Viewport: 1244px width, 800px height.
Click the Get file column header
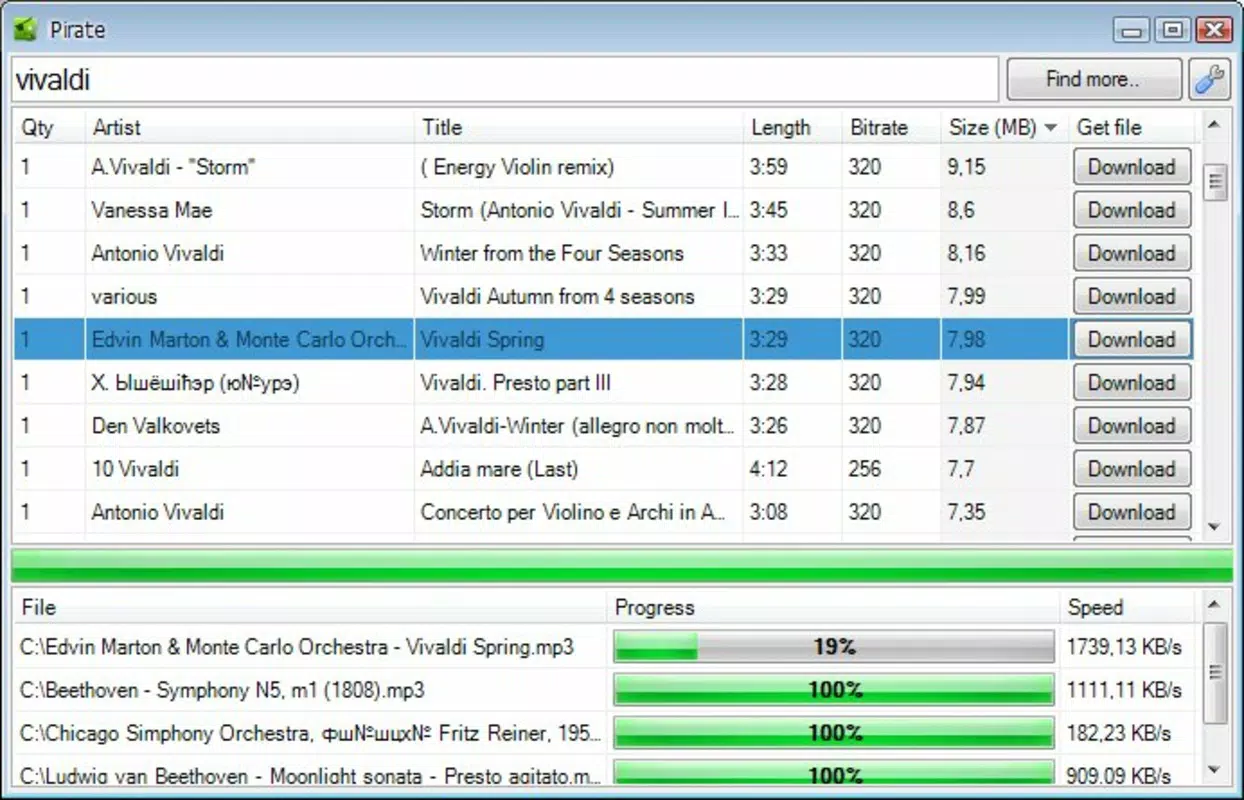click(x=1132, y=128)
